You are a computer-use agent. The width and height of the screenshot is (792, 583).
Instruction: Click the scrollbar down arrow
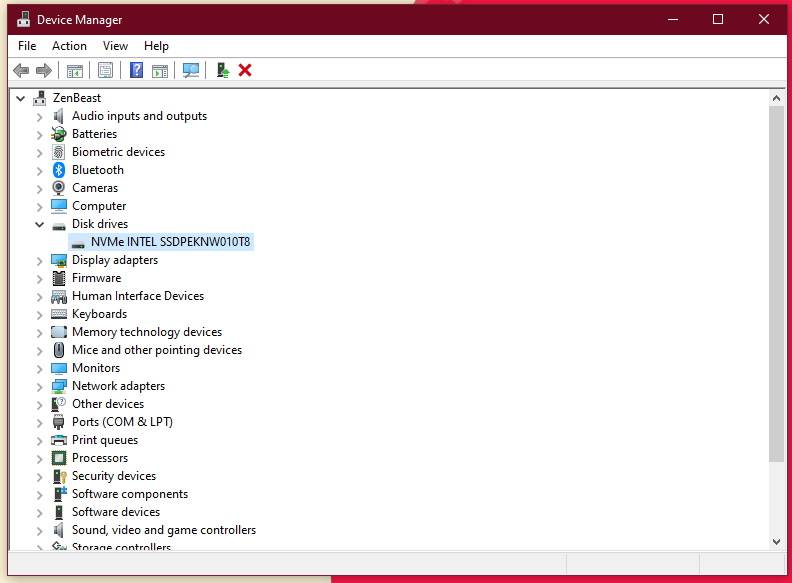pos(776,542)
